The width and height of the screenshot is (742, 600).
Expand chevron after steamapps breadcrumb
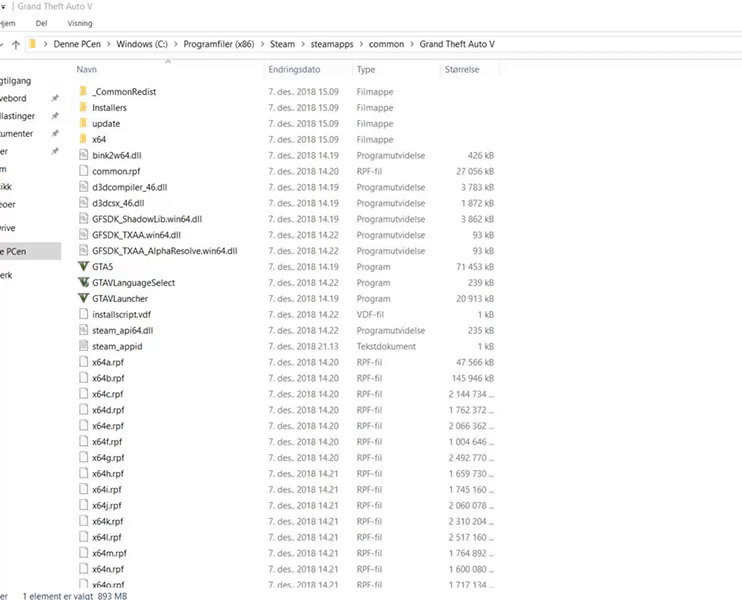click(361, 44)
